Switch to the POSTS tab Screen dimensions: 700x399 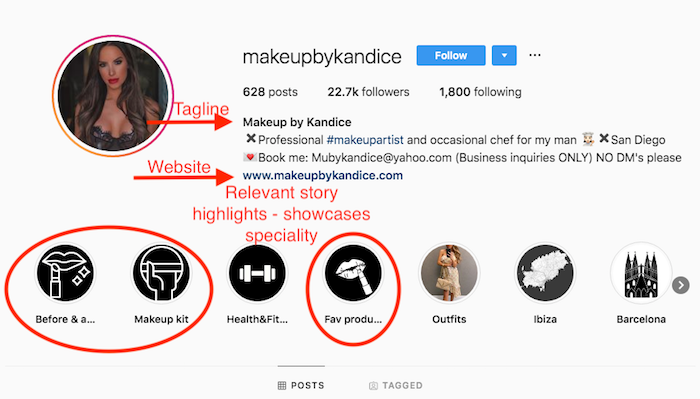301,385
